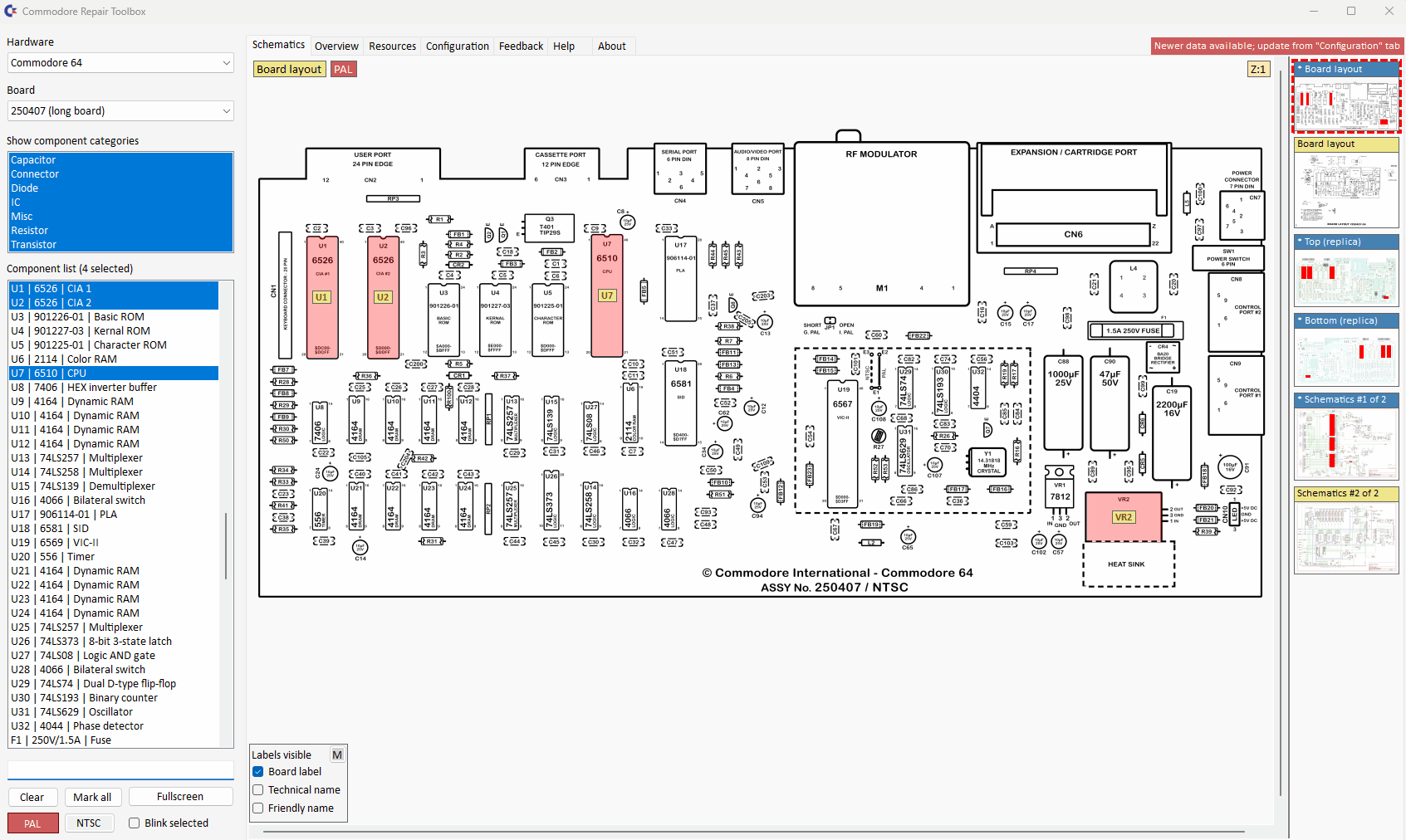Image resolution: width=1406 pixels, height=840 pixels.
Task: Click the U1 6526 chip on board
Action: click(322, 296)
